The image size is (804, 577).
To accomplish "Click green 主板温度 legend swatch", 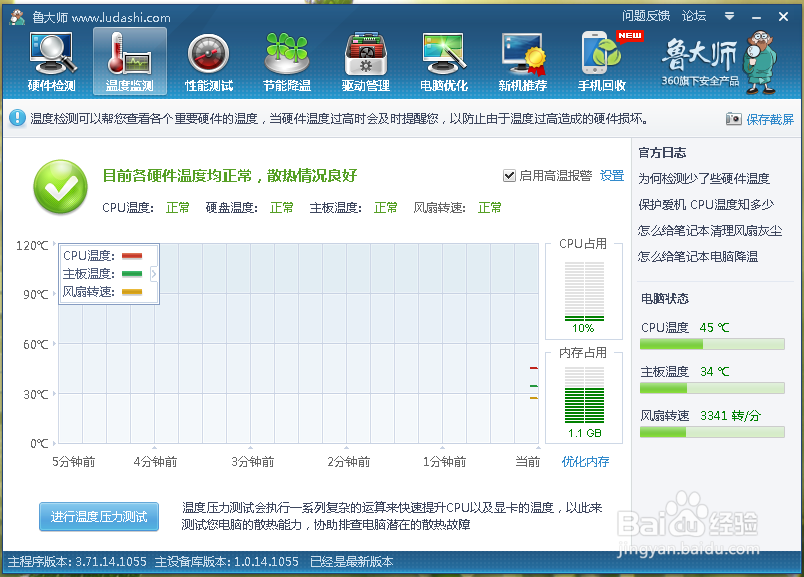I will tap(132, 274).
